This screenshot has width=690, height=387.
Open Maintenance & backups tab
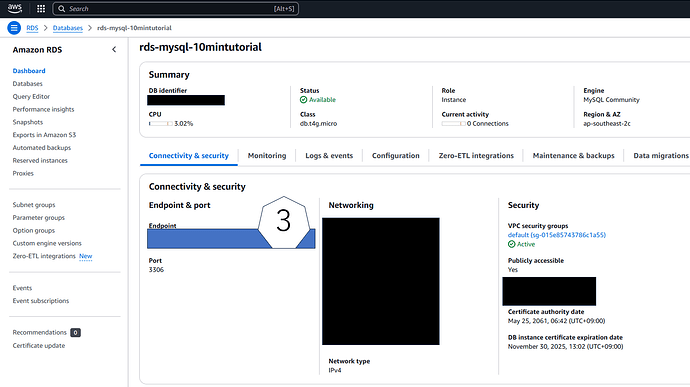point(573,155)
